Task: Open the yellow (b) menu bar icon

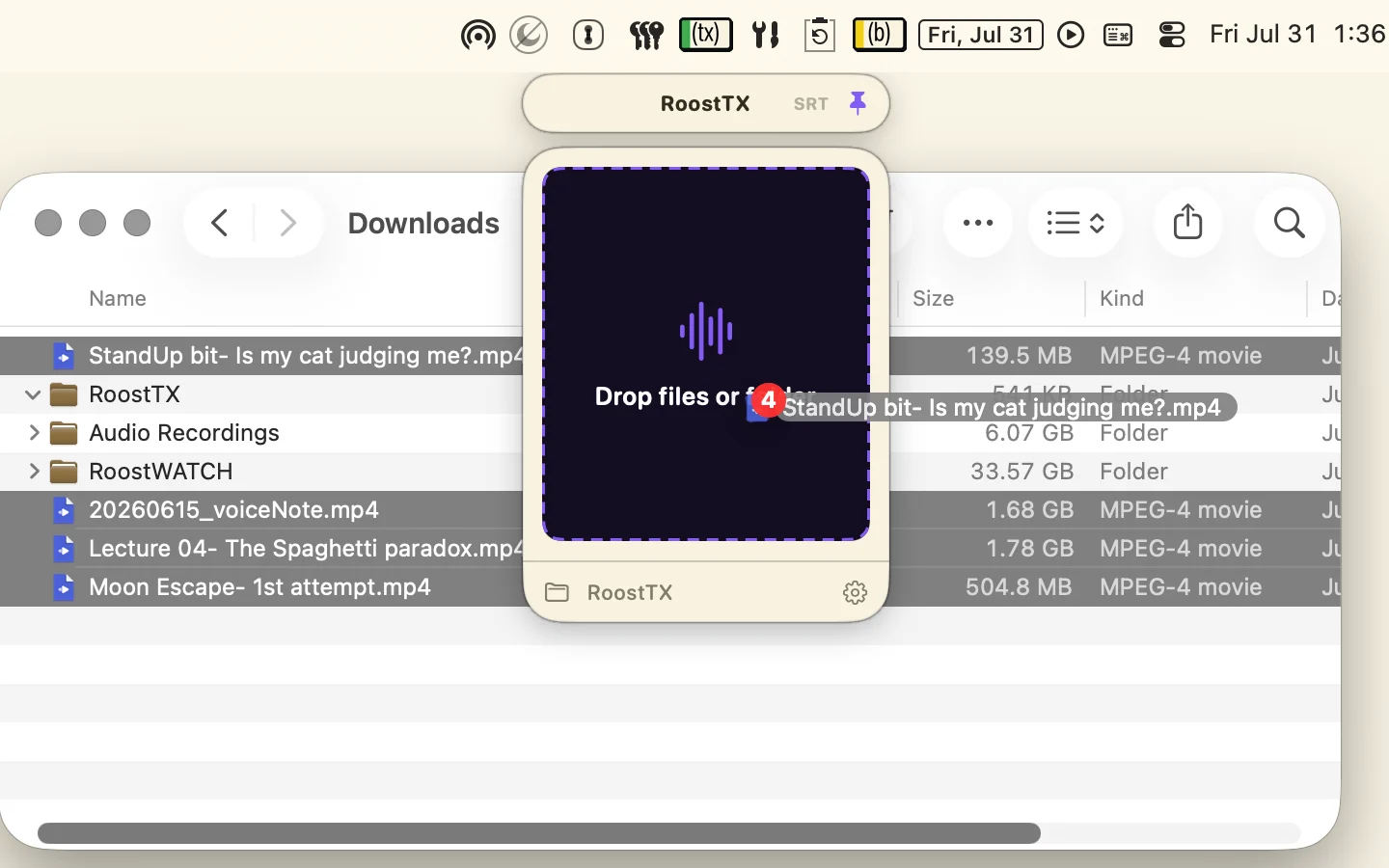Action: [880, 36]
